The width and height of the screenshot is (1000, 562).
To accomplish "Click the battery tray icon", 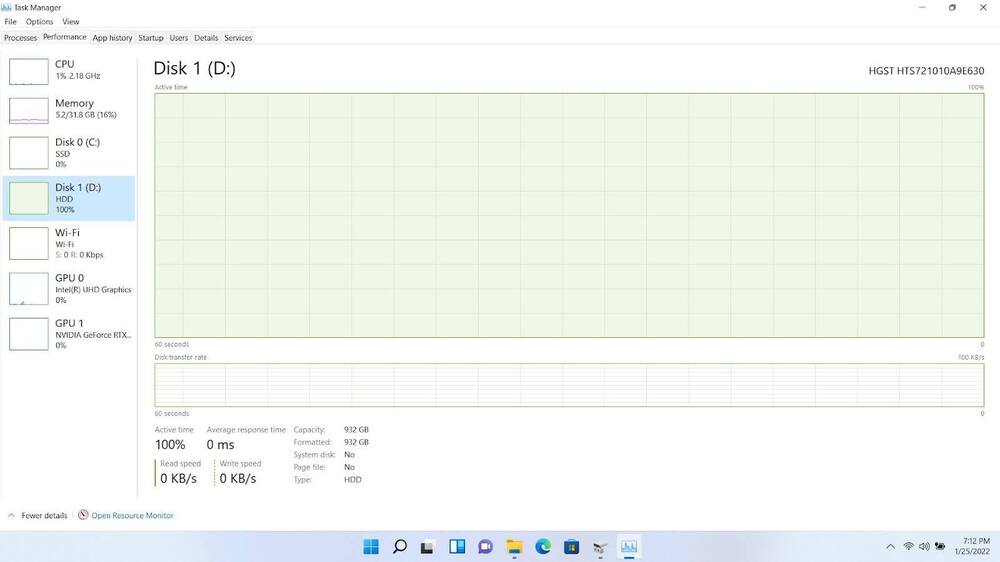I will pyautogui.click(x=940, y=547).
